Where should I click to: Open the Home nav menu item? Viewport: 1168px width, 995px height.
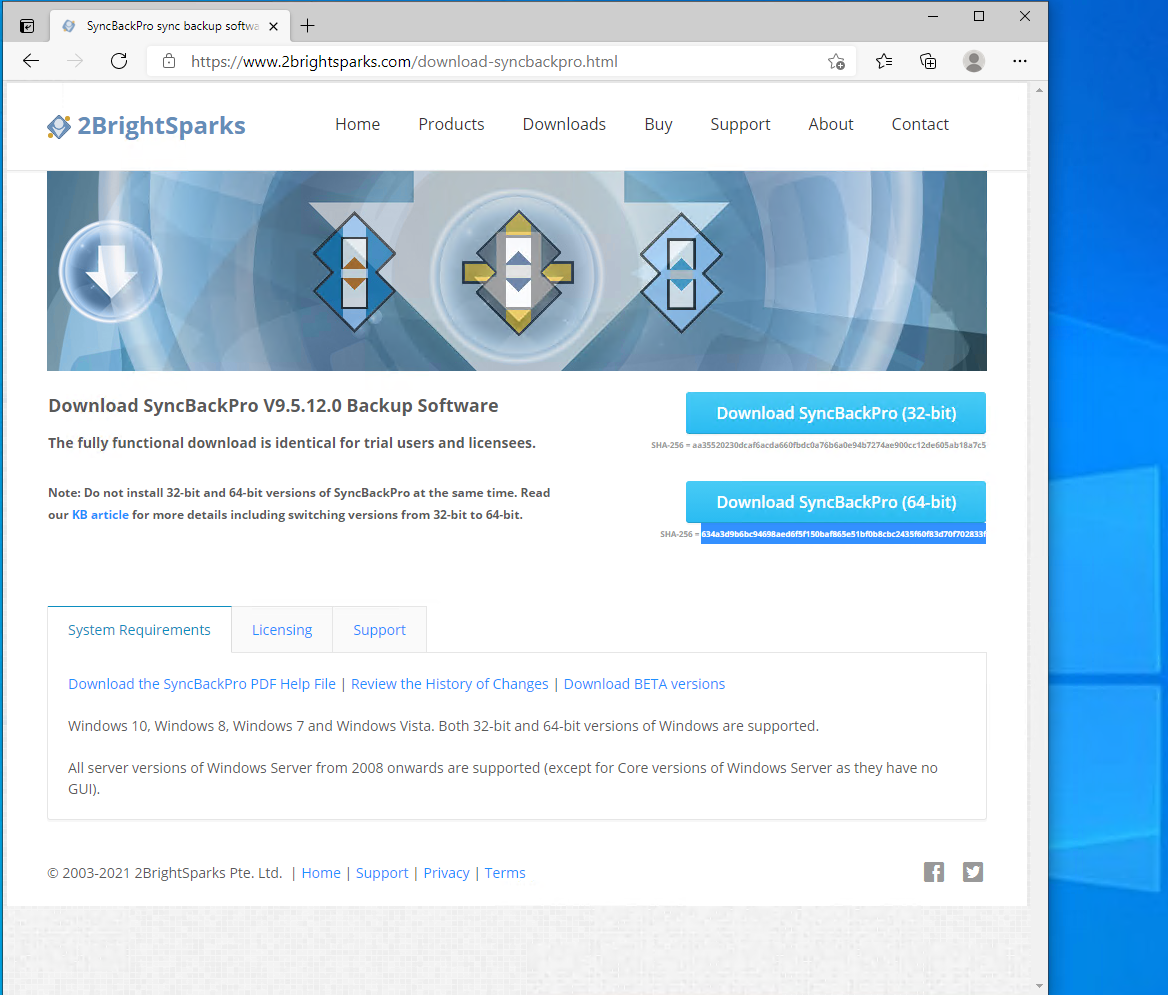tap(358, 124)
